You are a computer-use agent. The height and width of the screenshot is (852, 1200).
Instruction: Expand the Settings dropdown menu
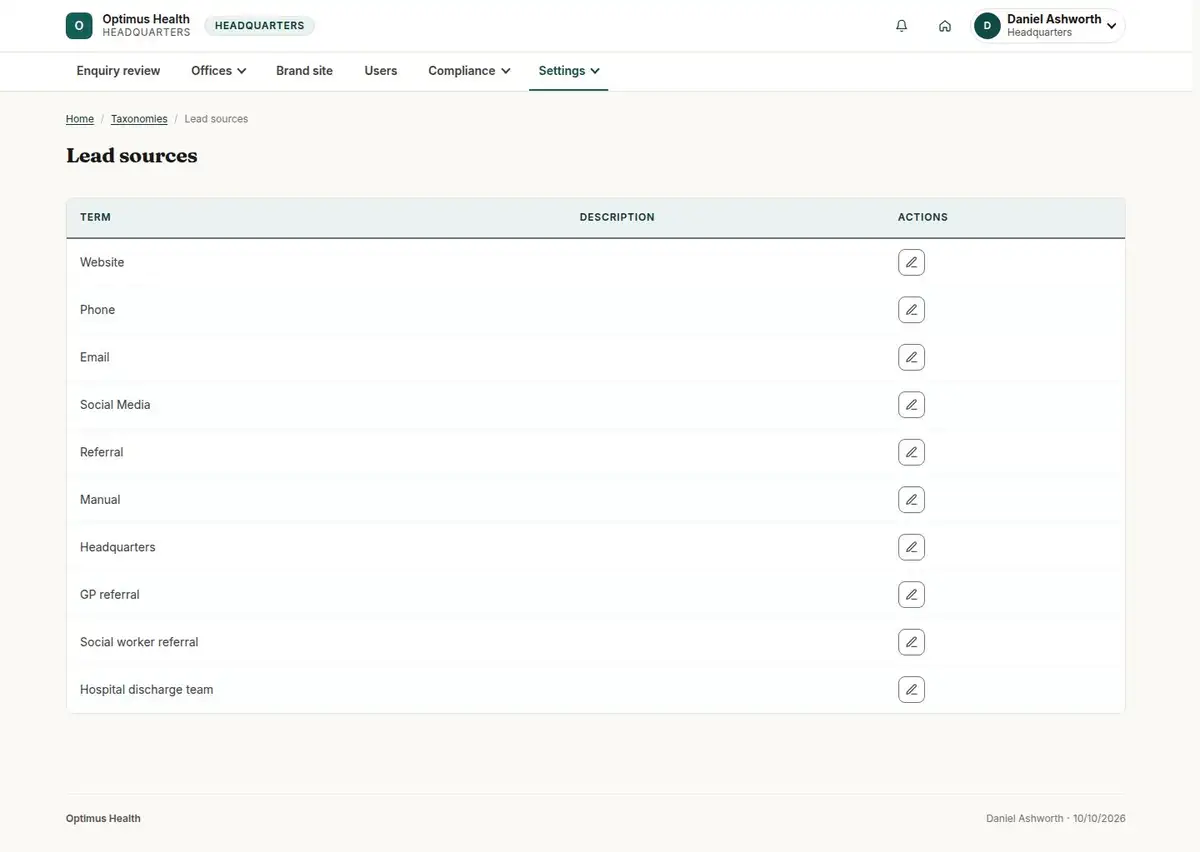[x=569, y=71]
